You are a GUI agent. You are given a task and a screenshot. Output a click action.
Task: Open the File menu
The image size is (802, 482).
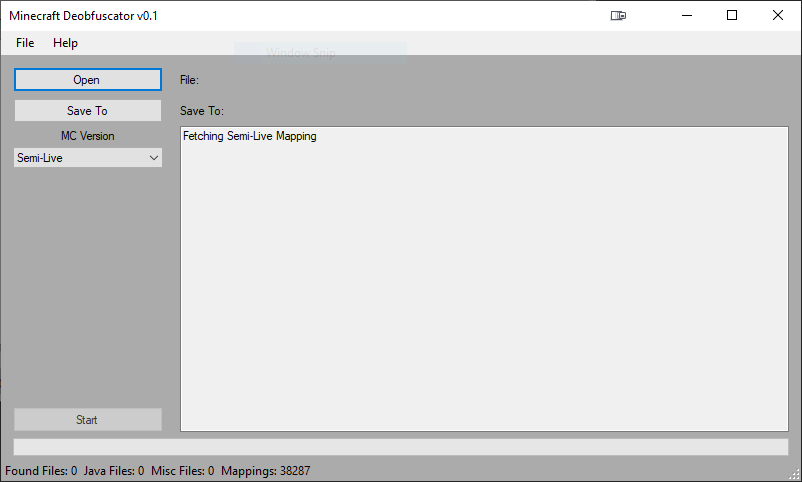pyautogui.click(x=25, y=43)
